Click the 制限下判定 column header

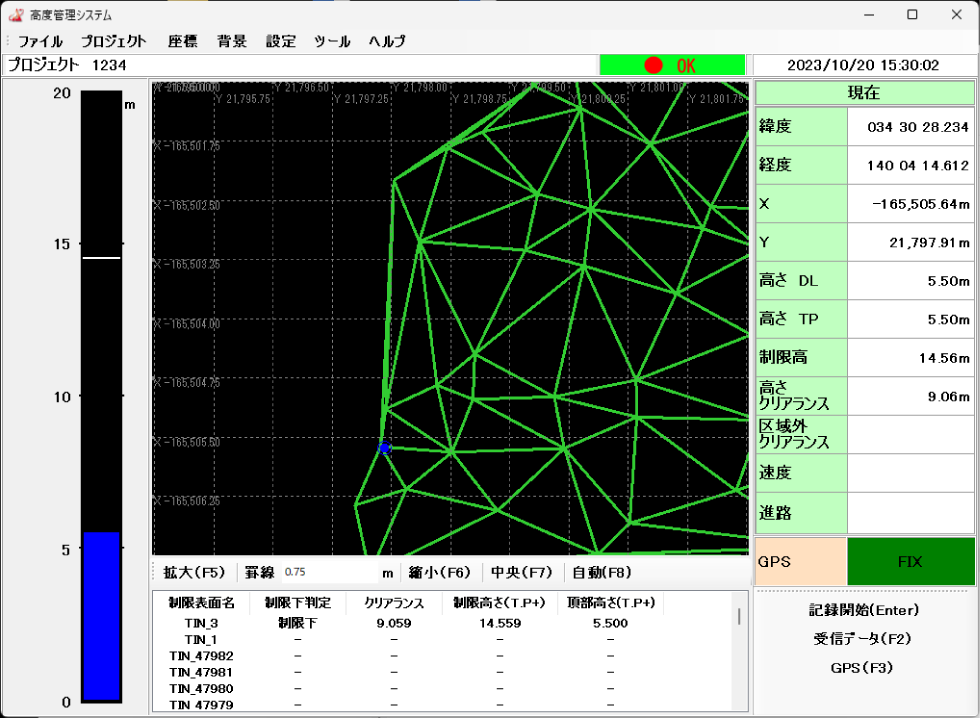click(x=298, y=603)
